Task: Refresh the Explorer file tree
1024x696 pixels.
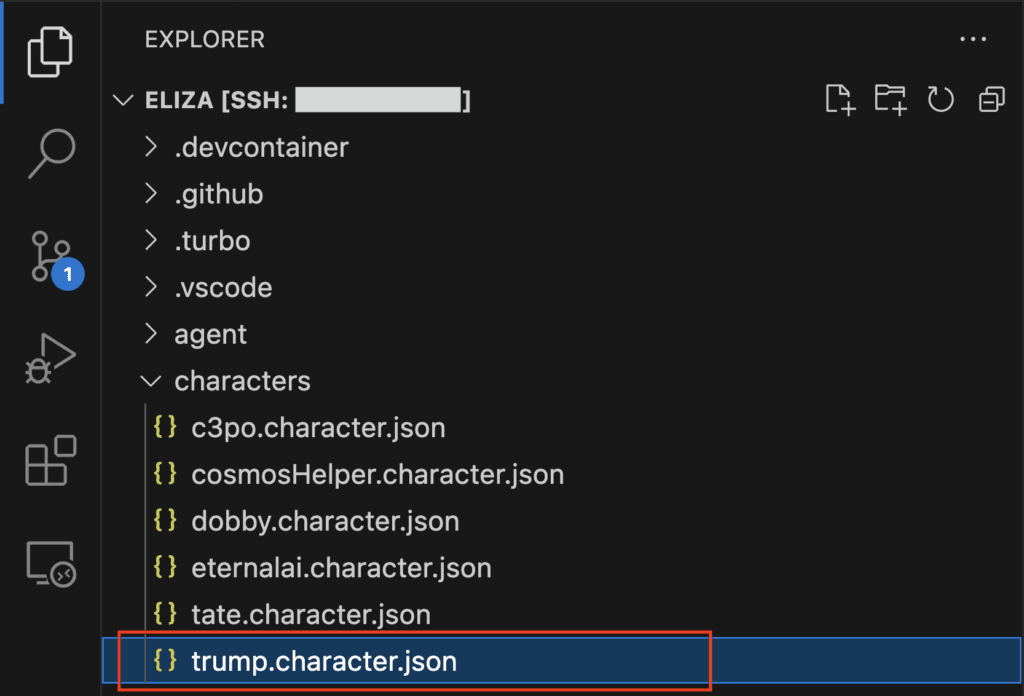Action: (x=940, y=100)
